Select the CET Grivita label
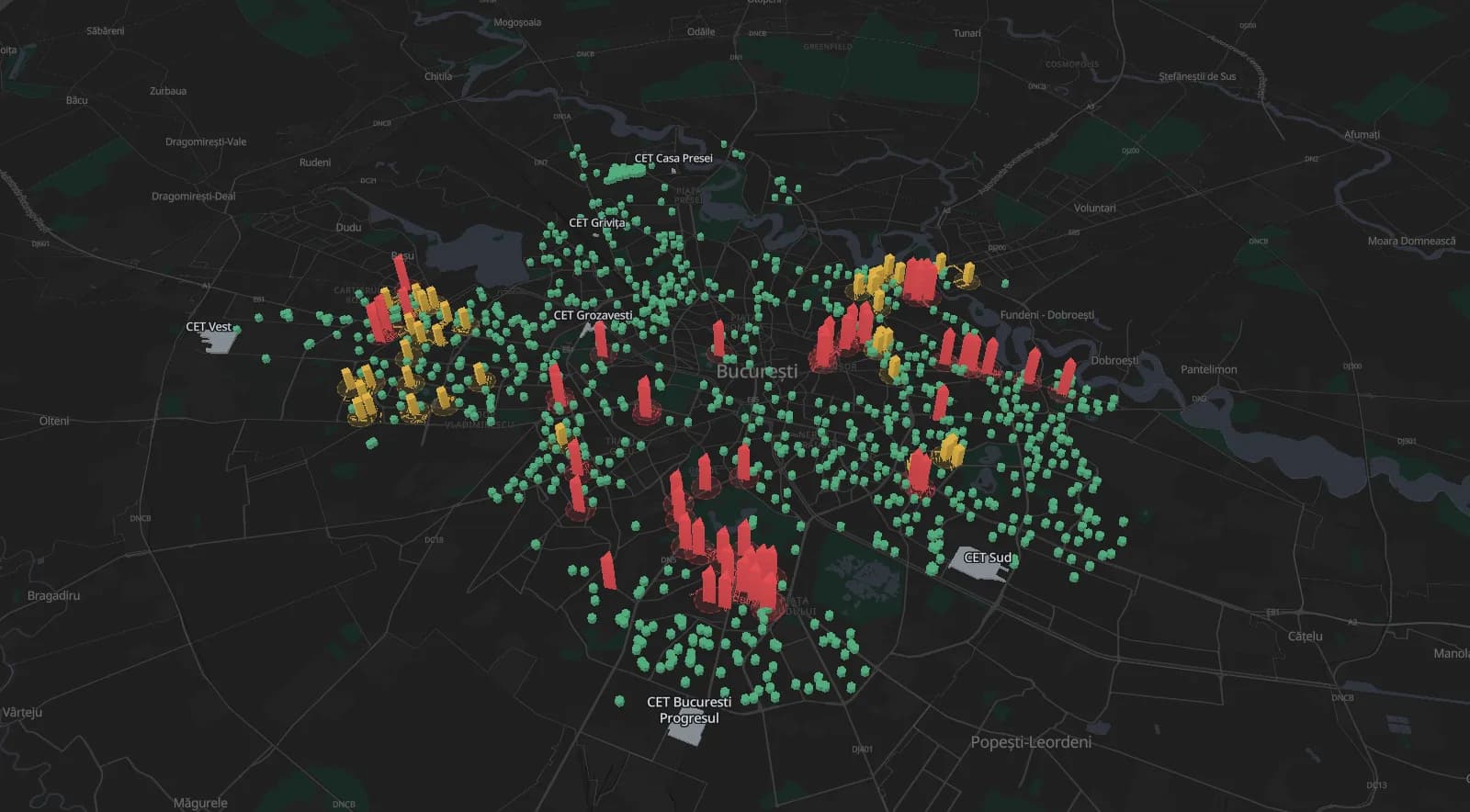1470x812 pixels. pyautogui.click(x=597, y=222)
